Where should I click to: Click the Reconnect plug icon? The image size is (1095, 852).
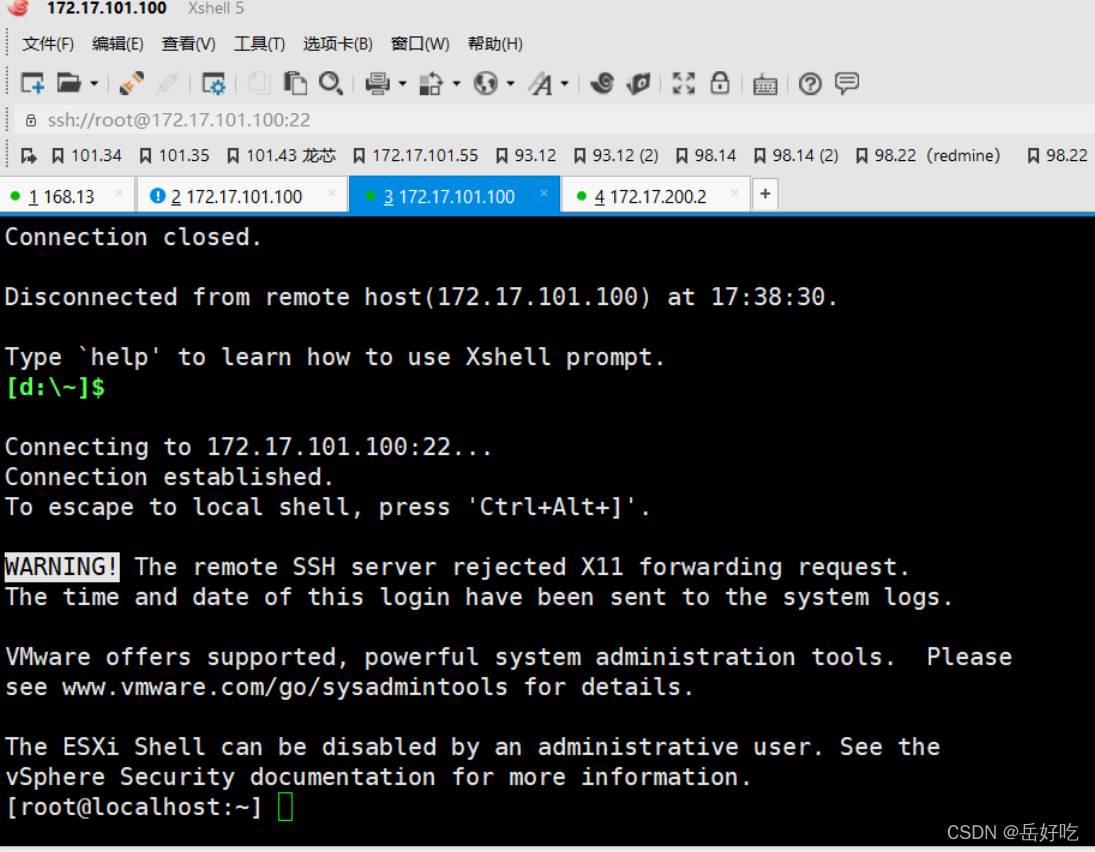(131, 84)
